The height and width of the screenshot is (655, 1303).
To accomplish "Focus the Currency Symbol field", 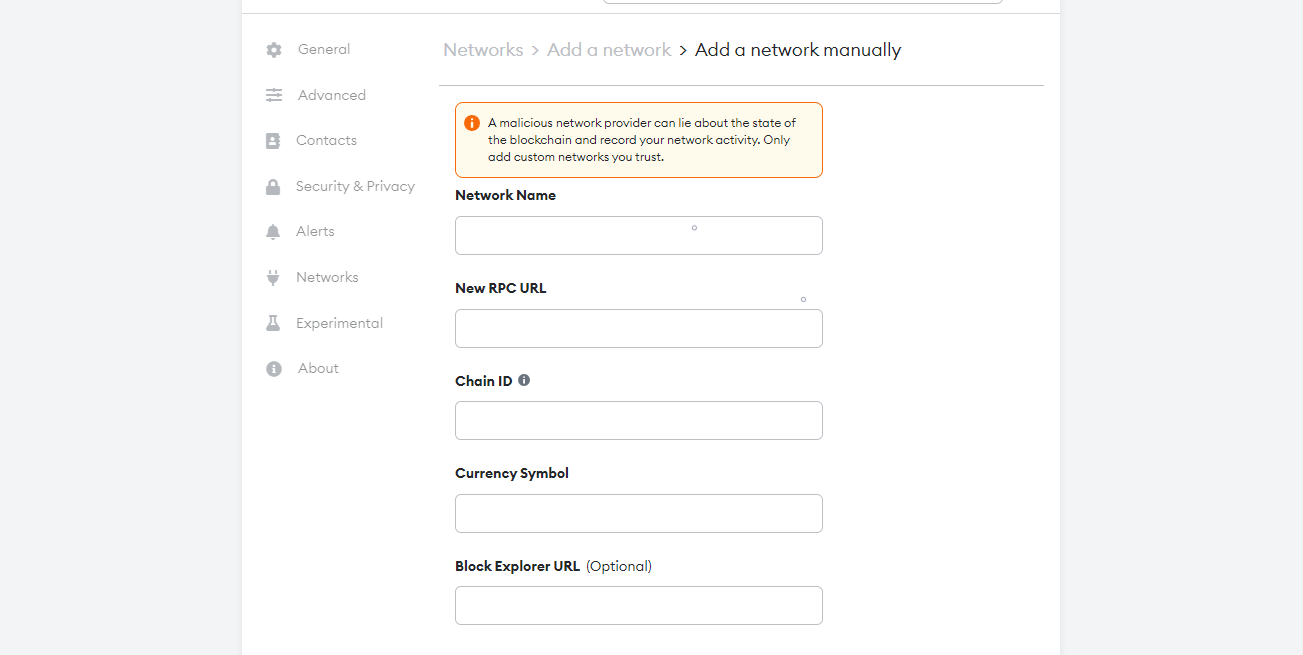I will coord(638,514).
